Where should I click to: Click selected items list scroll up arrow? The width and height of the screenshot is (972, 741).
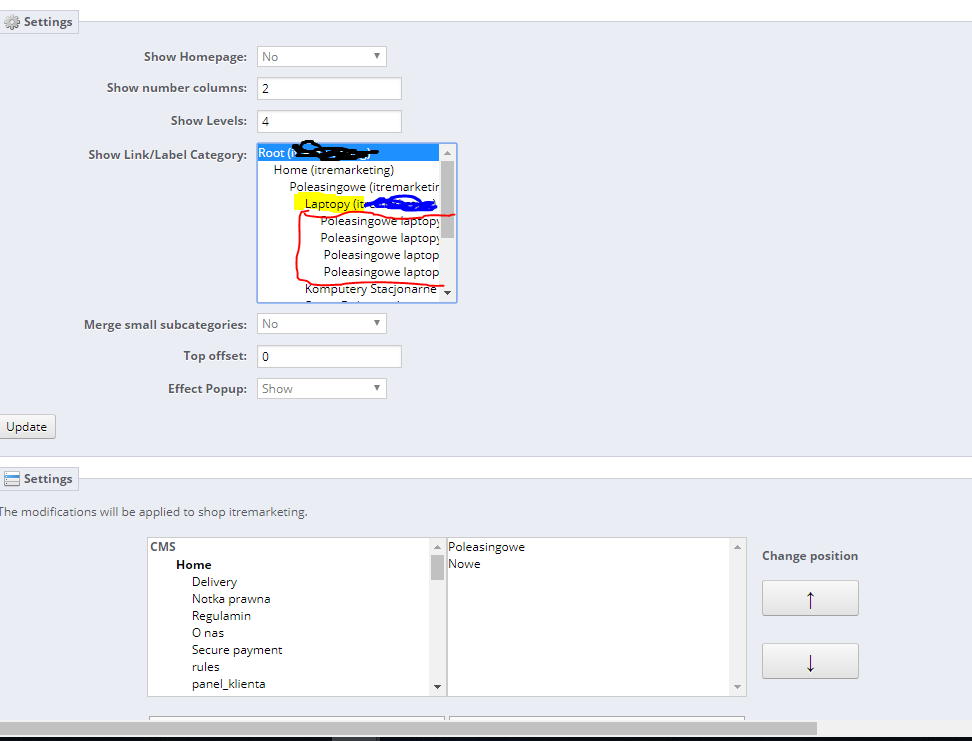pos(738,547)
